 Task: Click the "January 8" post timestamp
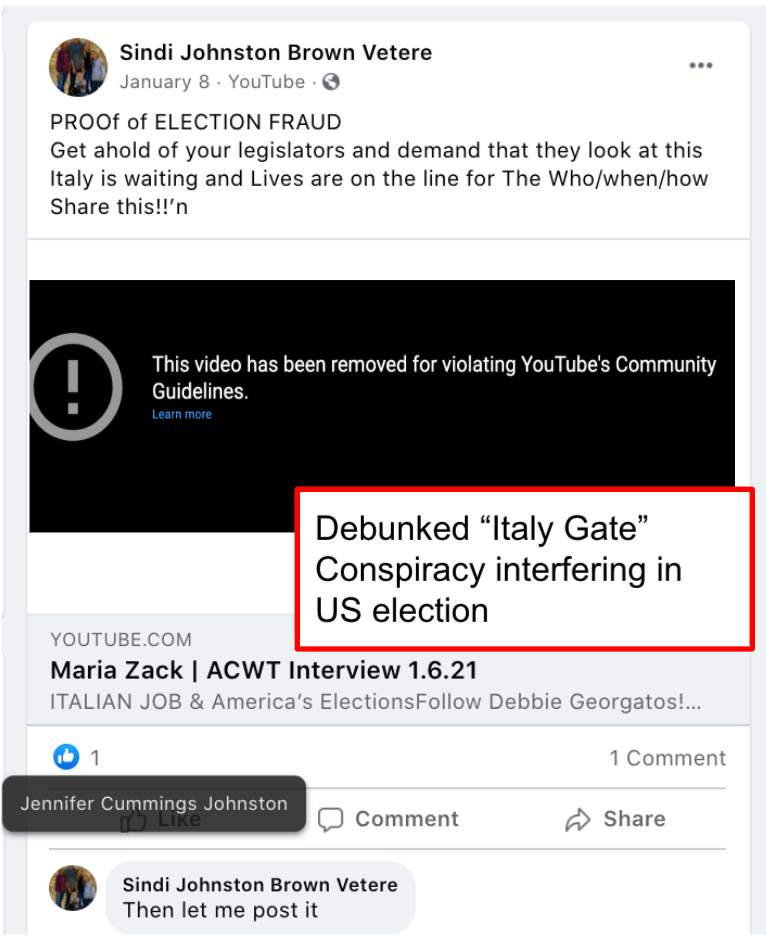[x=164, y=82]
